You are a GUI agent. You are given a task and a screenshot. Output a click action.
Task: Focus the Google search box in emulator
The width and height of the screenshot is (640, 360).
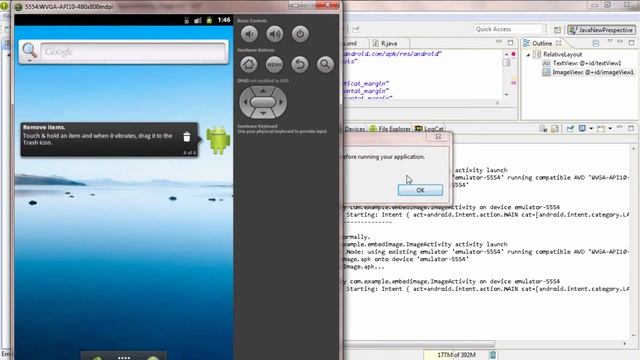pos(134,52)
